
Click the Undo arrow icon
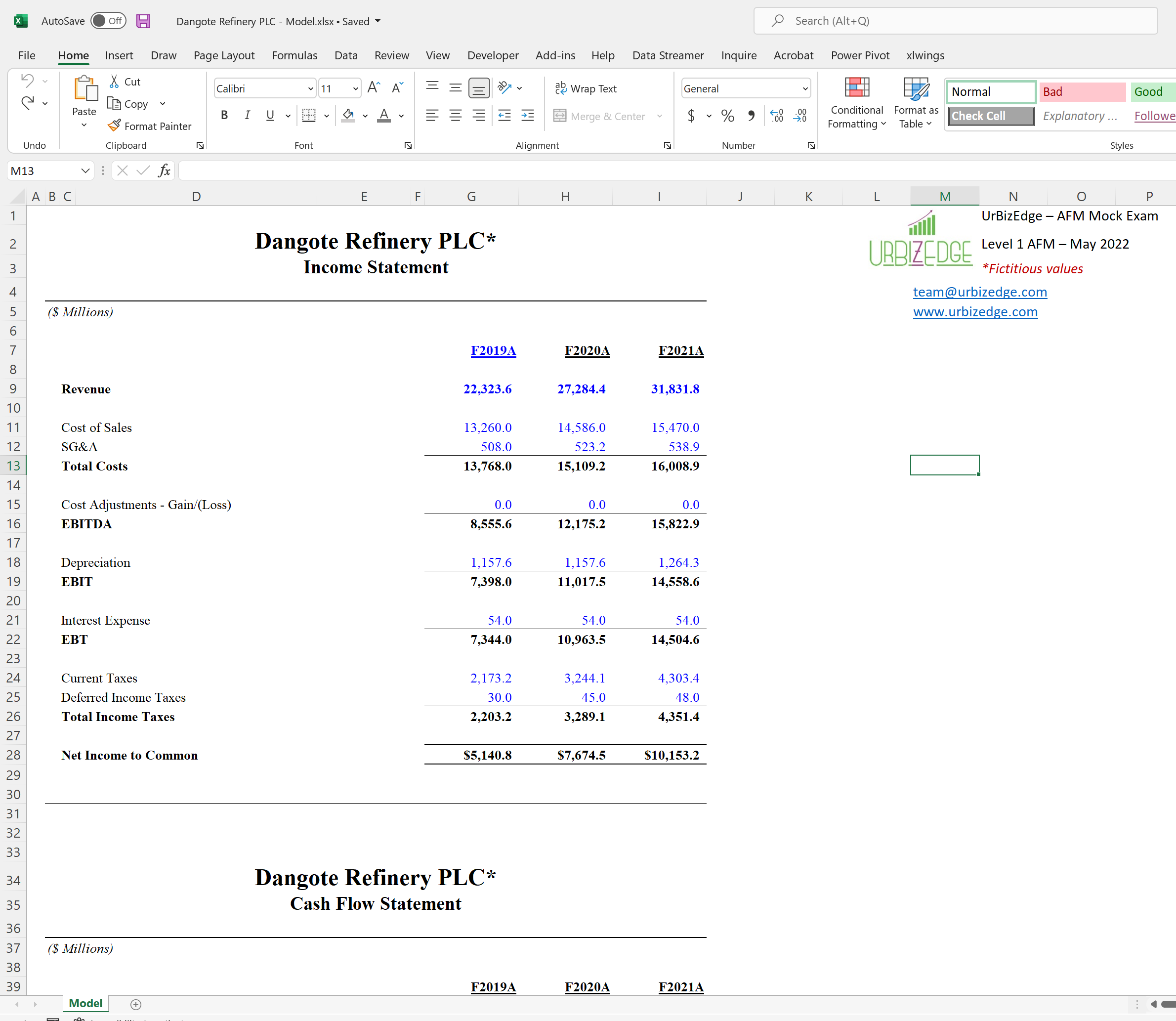27,81
